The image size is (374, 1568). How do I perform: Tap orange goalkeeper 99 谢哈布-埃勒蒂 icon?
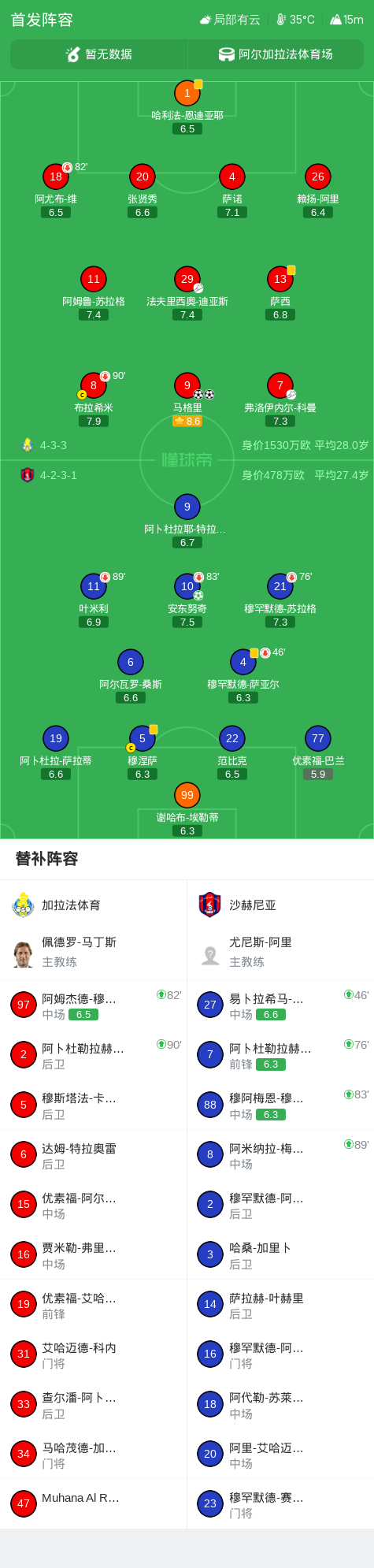(187, 795)
